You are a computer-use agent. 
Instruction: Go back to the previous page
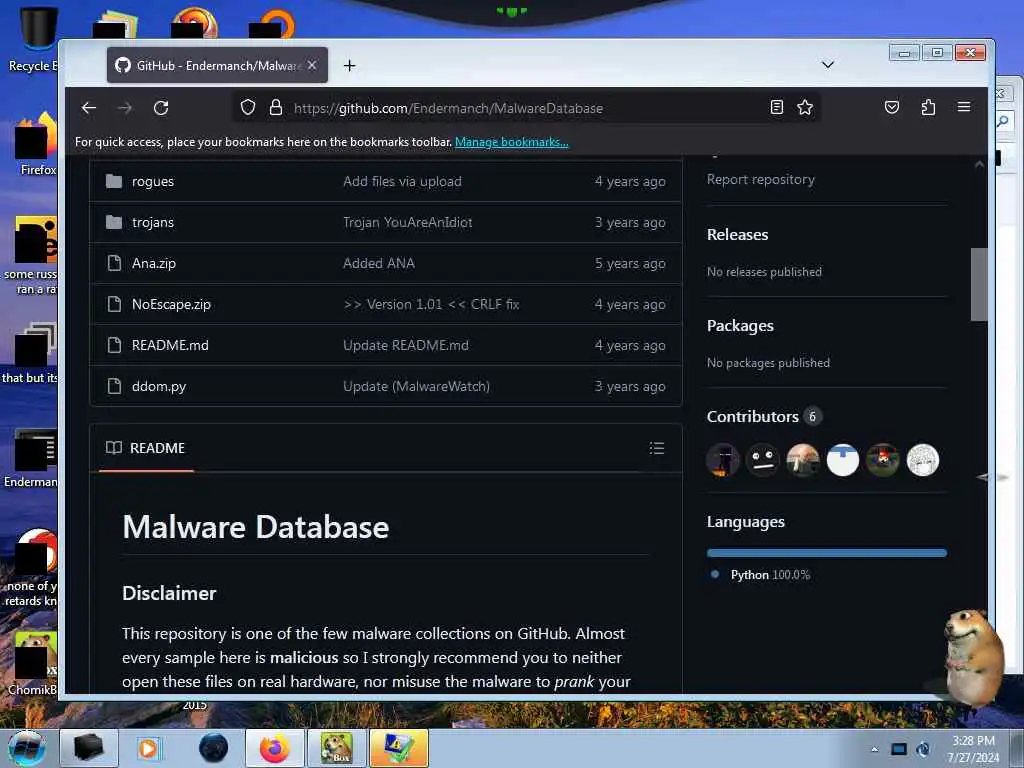[89, 108]
